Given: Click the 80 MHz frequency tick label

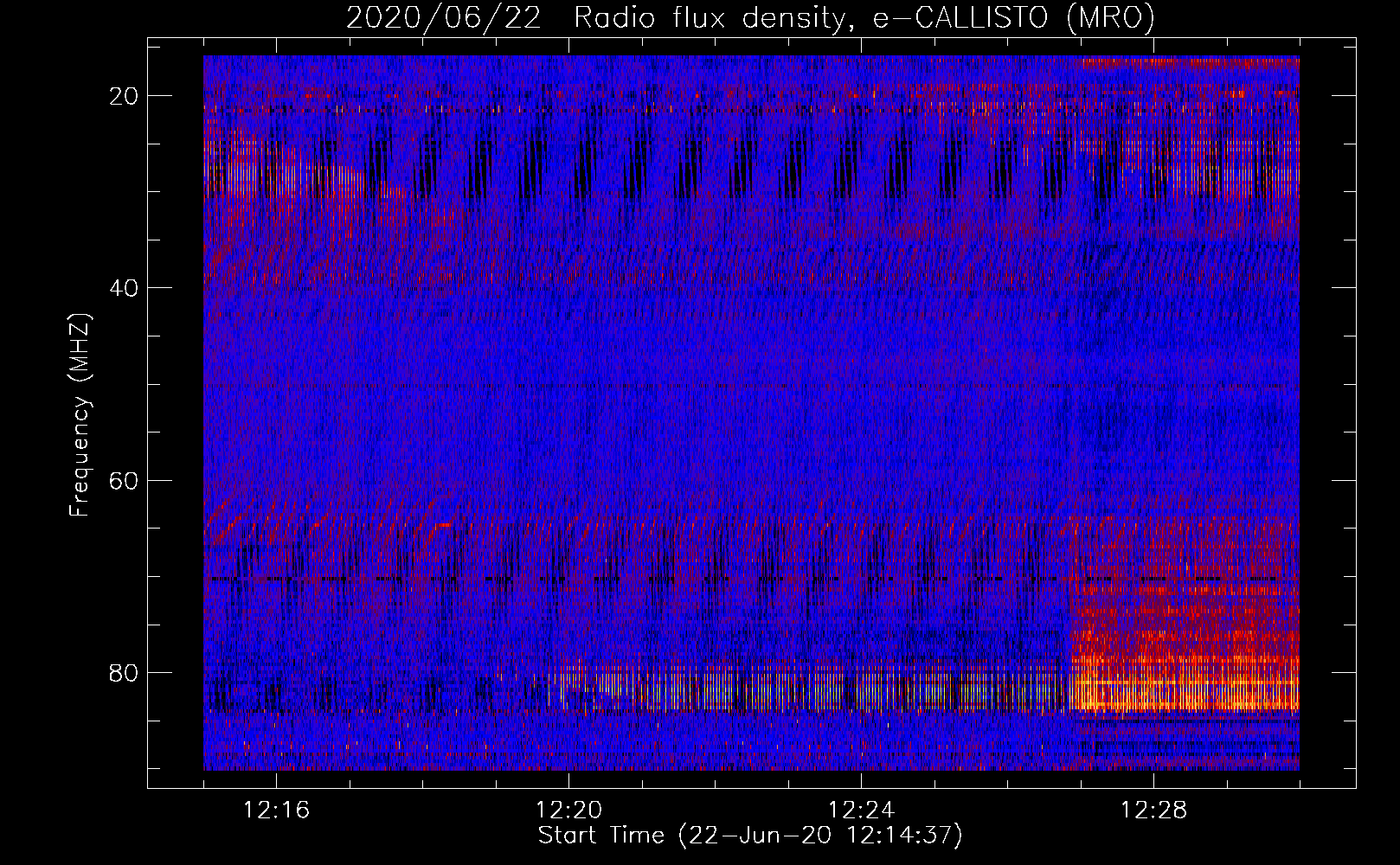Looking at the screenshot, I should tap(125, 672).
